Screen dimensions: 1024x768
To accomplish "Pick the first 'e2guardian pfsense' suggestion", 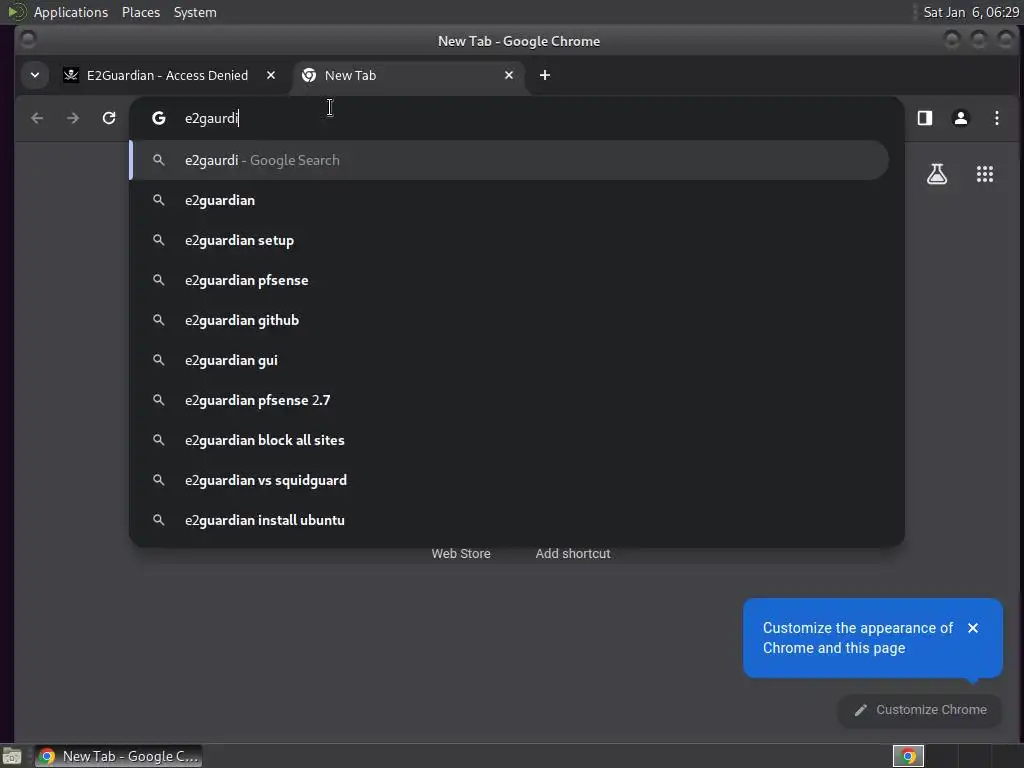I will tap(510, 280).
